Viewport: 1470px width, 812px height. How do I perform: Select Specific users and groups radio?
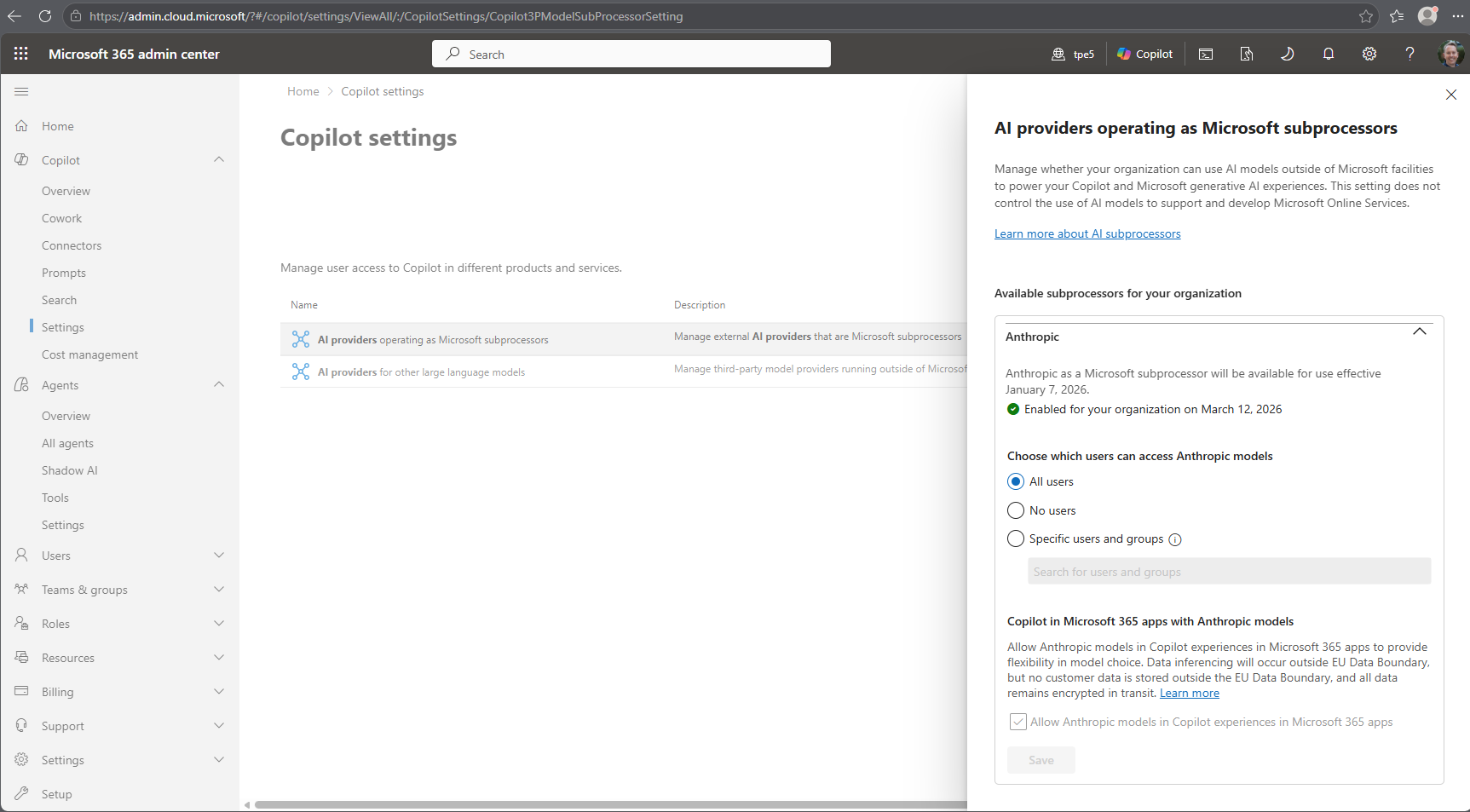point(1016,538)
